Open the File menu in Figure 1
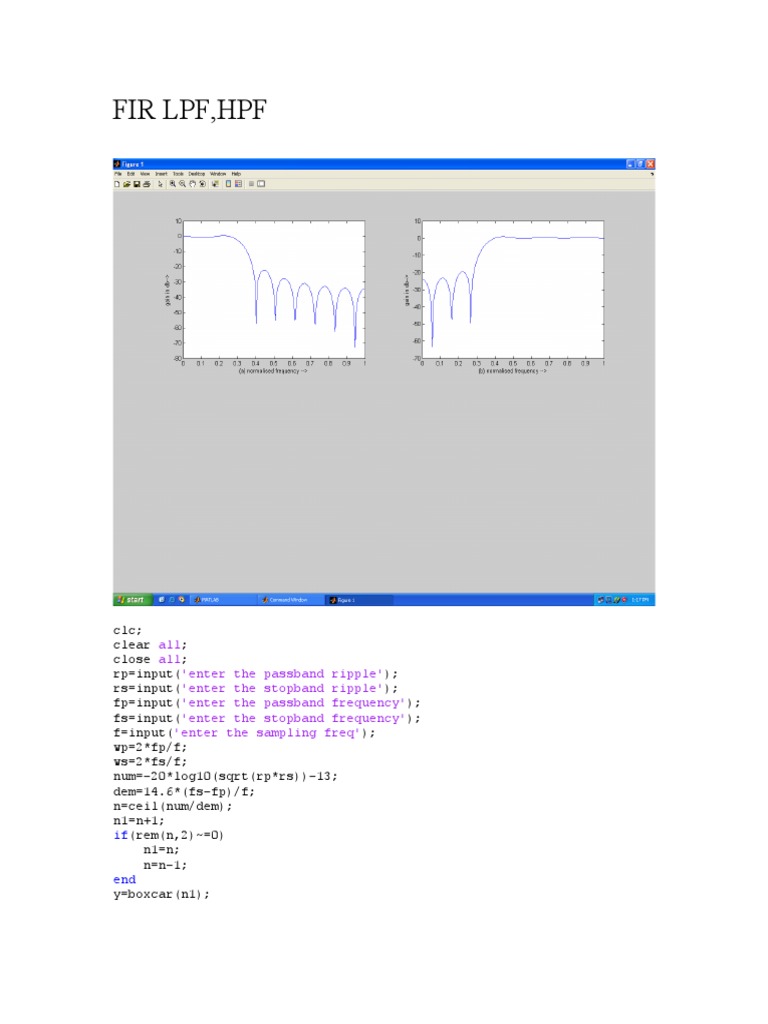Screen dimensions: 768x1024 click(x=118, y=174)
